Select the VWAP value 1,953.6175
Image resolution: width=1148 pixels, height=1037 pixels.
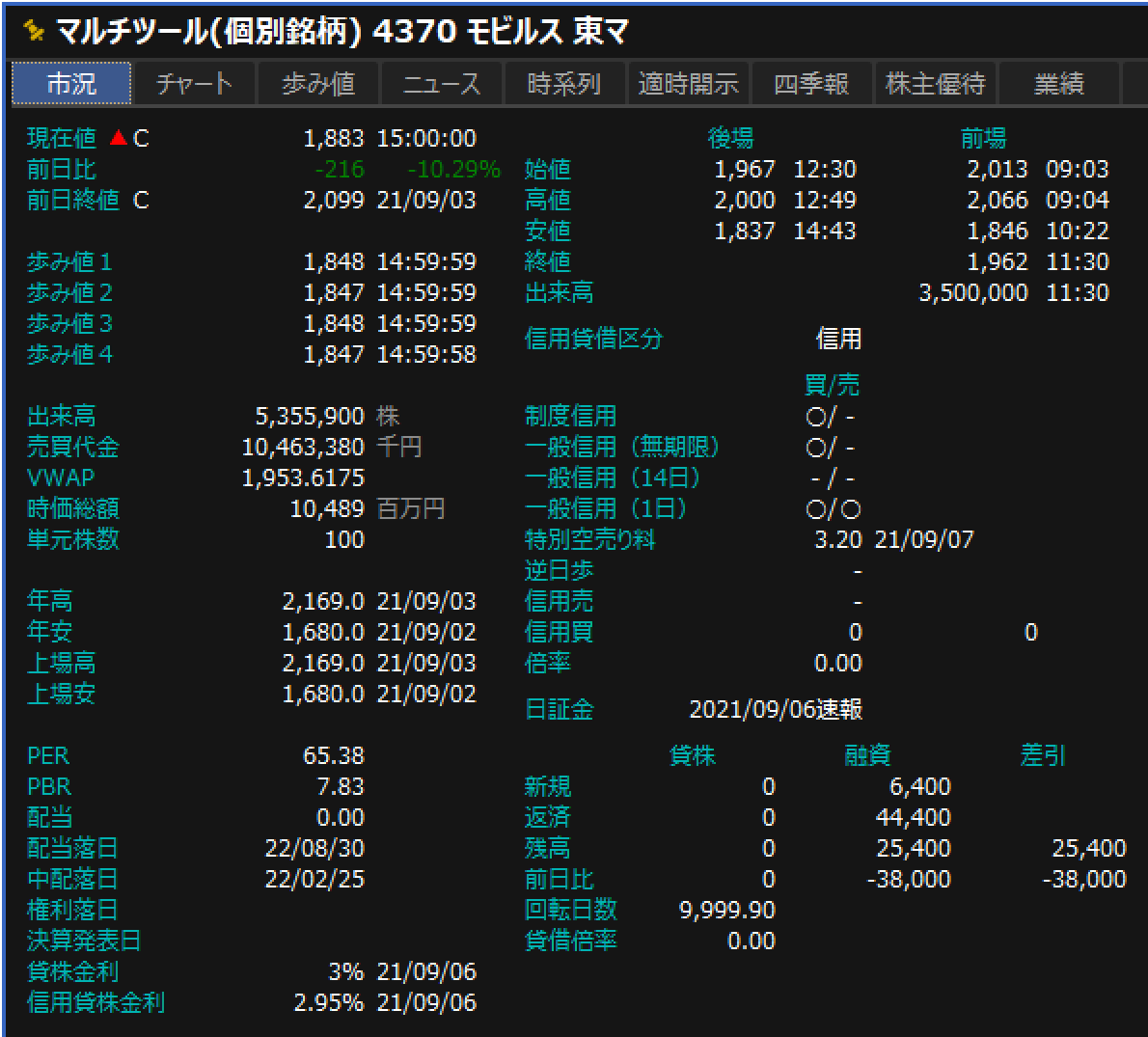303,478
